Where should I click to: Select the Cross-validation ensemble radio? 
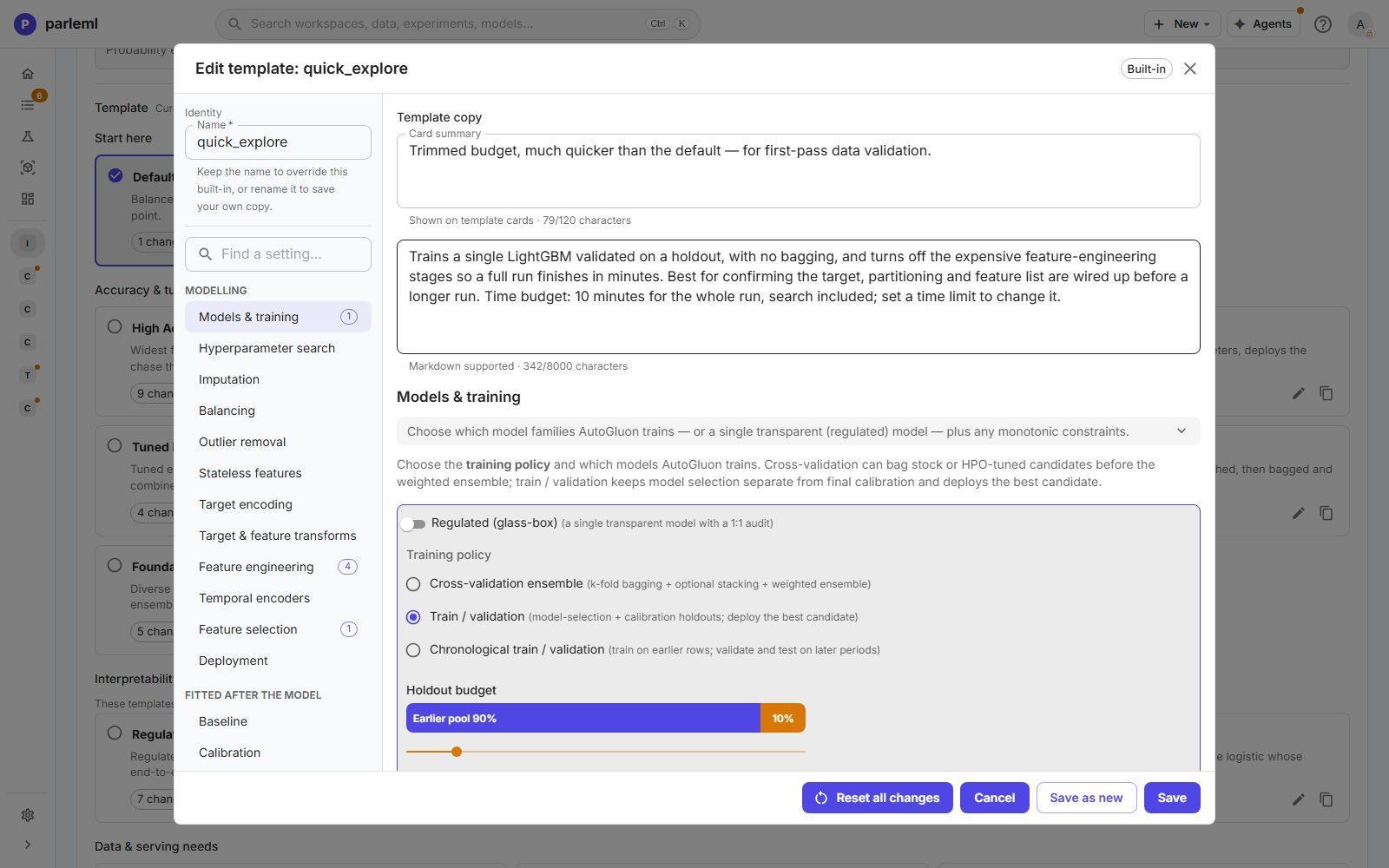point(413,584)
